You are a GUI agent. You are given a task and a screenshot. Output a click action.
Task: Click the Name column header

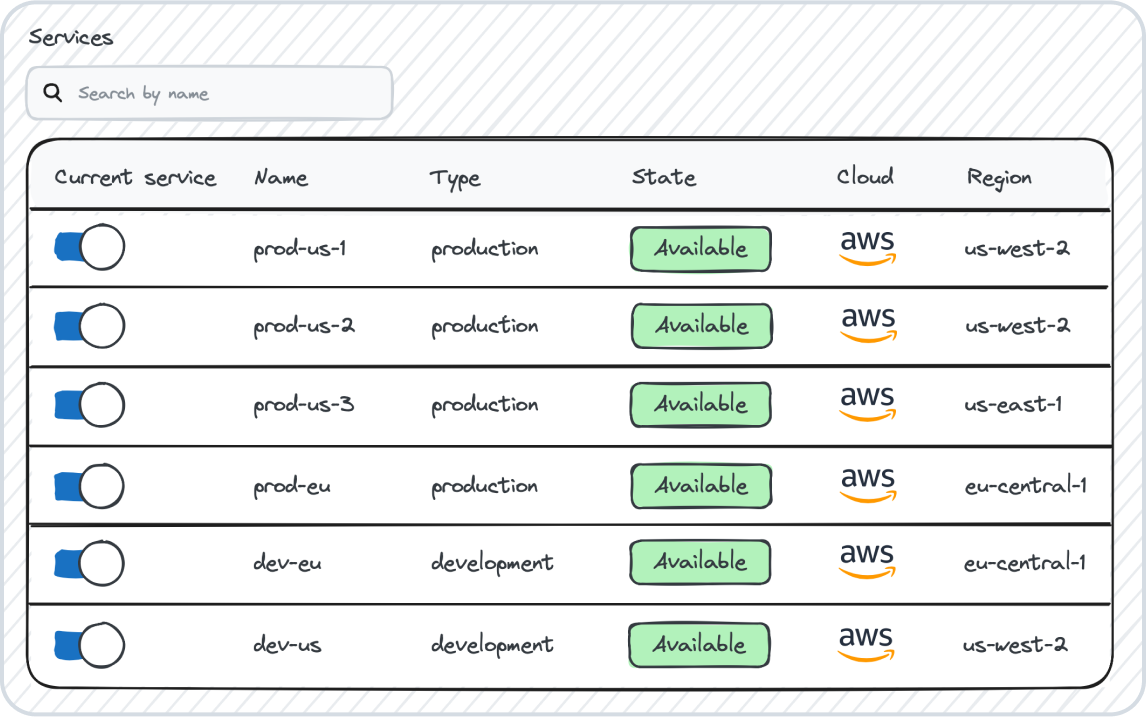(281, 178)
